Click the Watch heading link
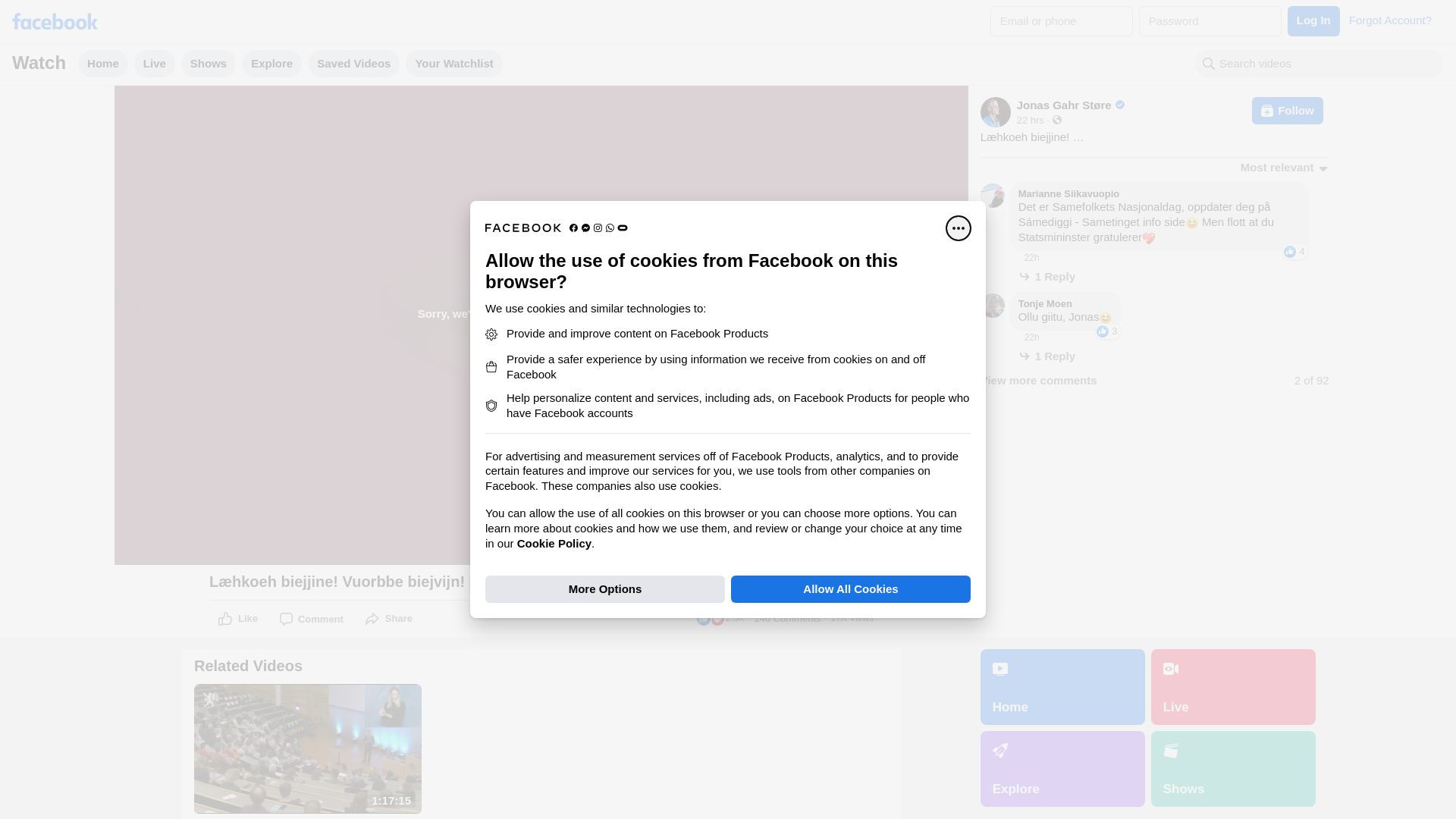This screenshot has width=1456, height=819. click(39, 63)
